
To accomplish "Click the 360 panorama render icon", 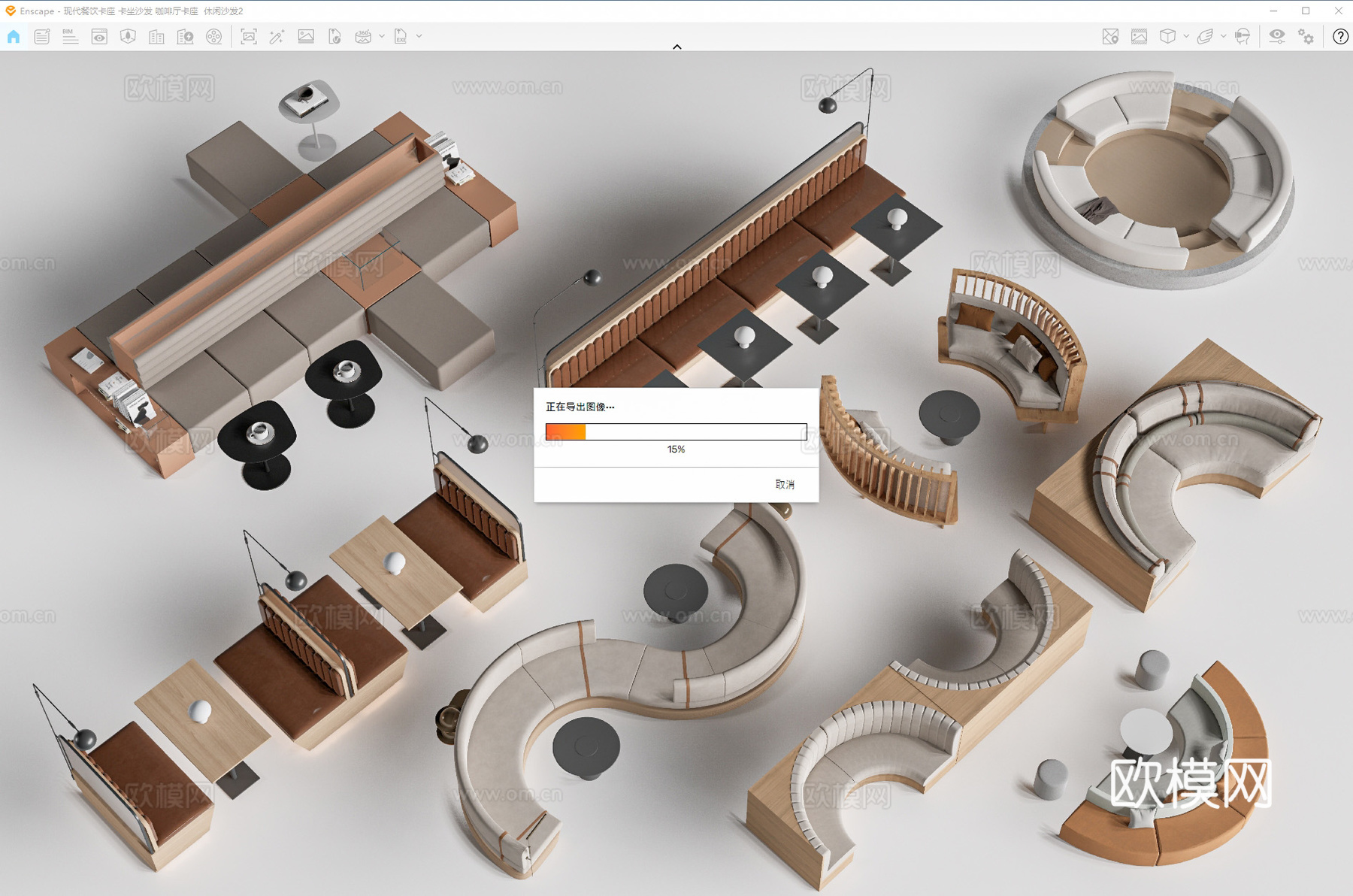I will pyautogui.click(x=363, y=36).
